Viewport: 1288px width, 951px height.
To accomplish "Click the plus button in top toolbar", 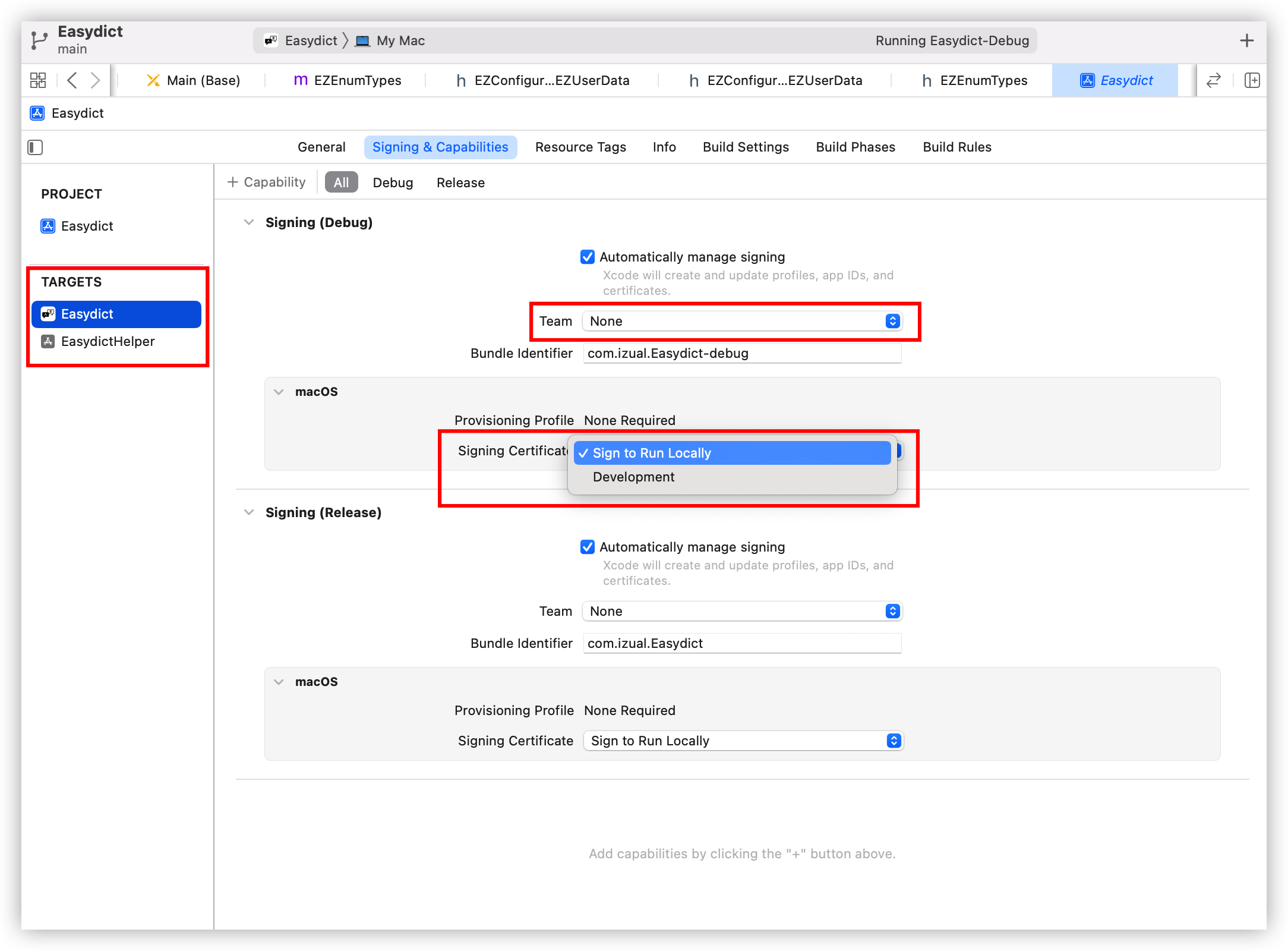I will [1246, 40].
